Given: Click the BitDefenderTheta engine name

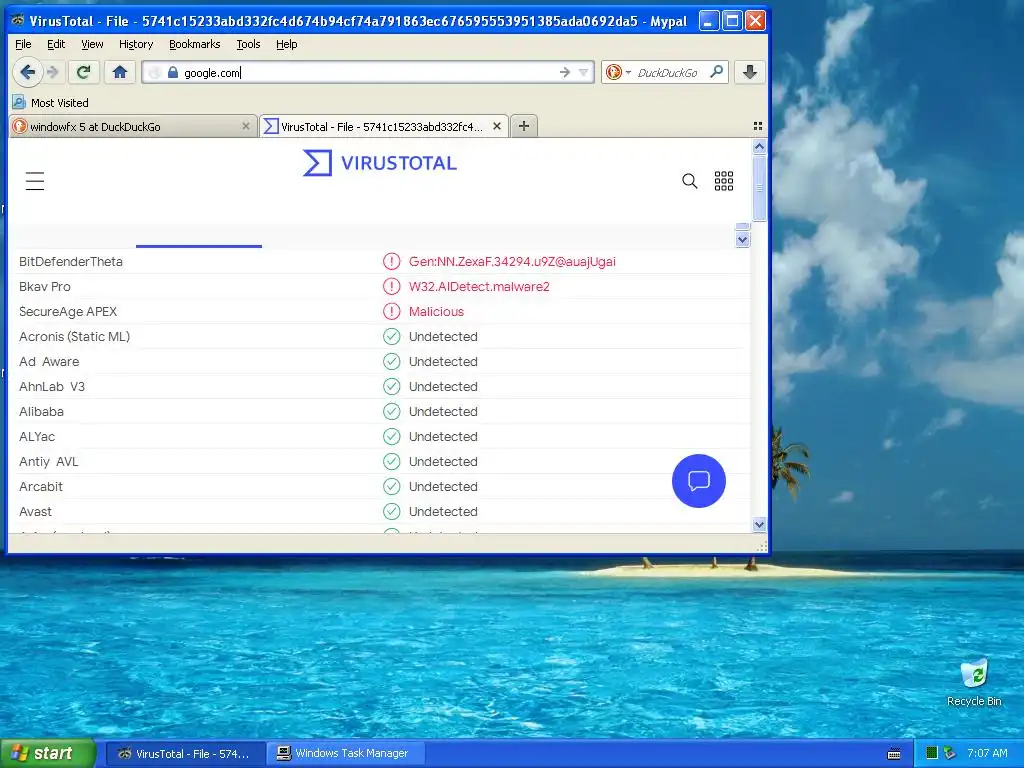Looking at the screenshot, I should click(71, 261).
